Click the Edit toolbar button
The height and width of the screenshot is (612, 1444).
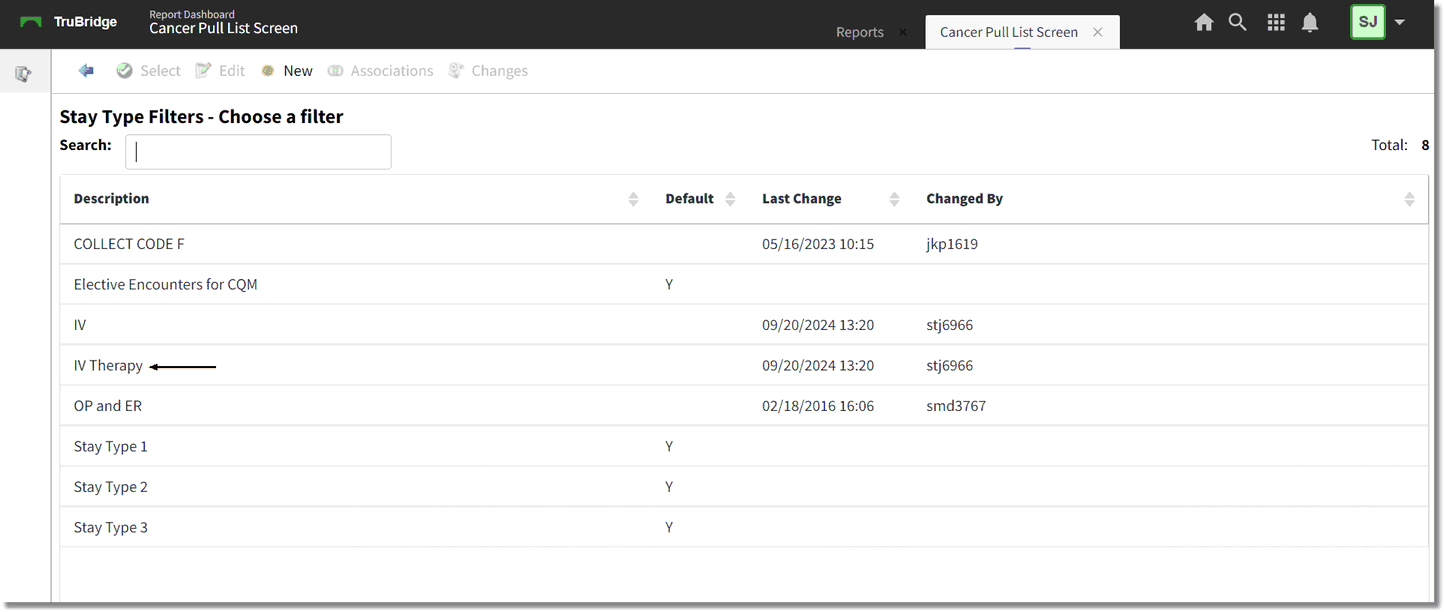(x=220, y=71)
